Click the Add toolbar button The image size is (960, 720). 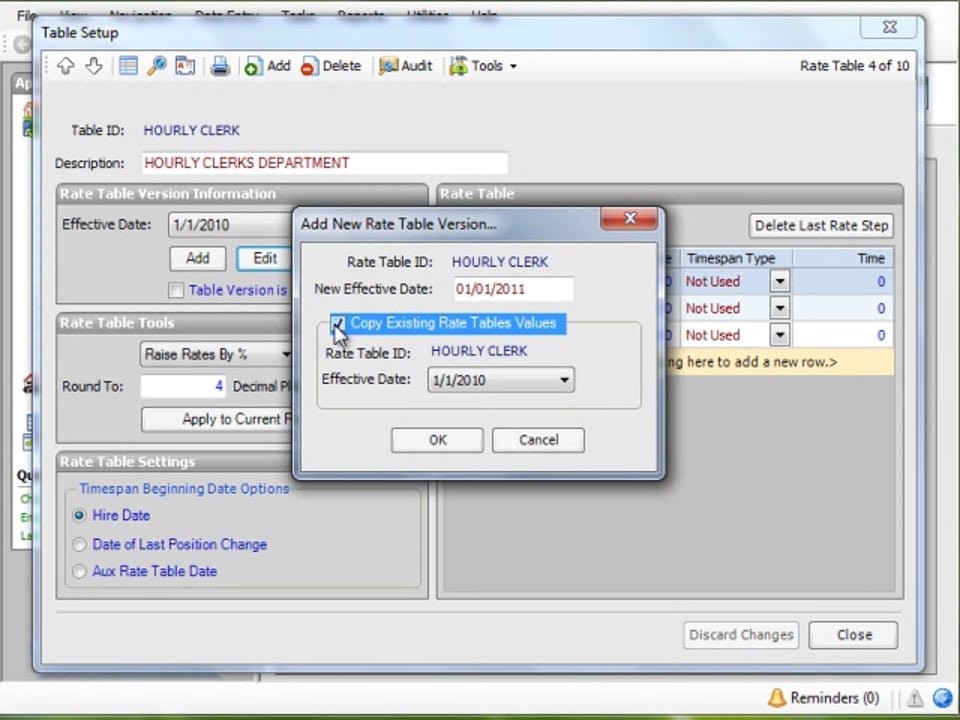pyautogui.click(x=268, y=66)
